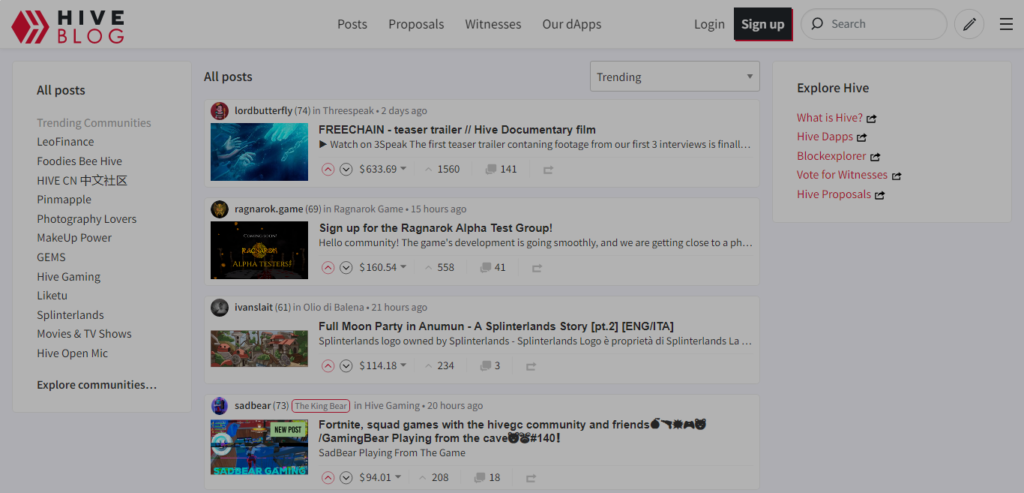The width and height of the screenshot is (1024, 493).
Task: Downvote the Ragnarok Alpha Test Group post
Action: pyautogui.click(x=346, y=267)
